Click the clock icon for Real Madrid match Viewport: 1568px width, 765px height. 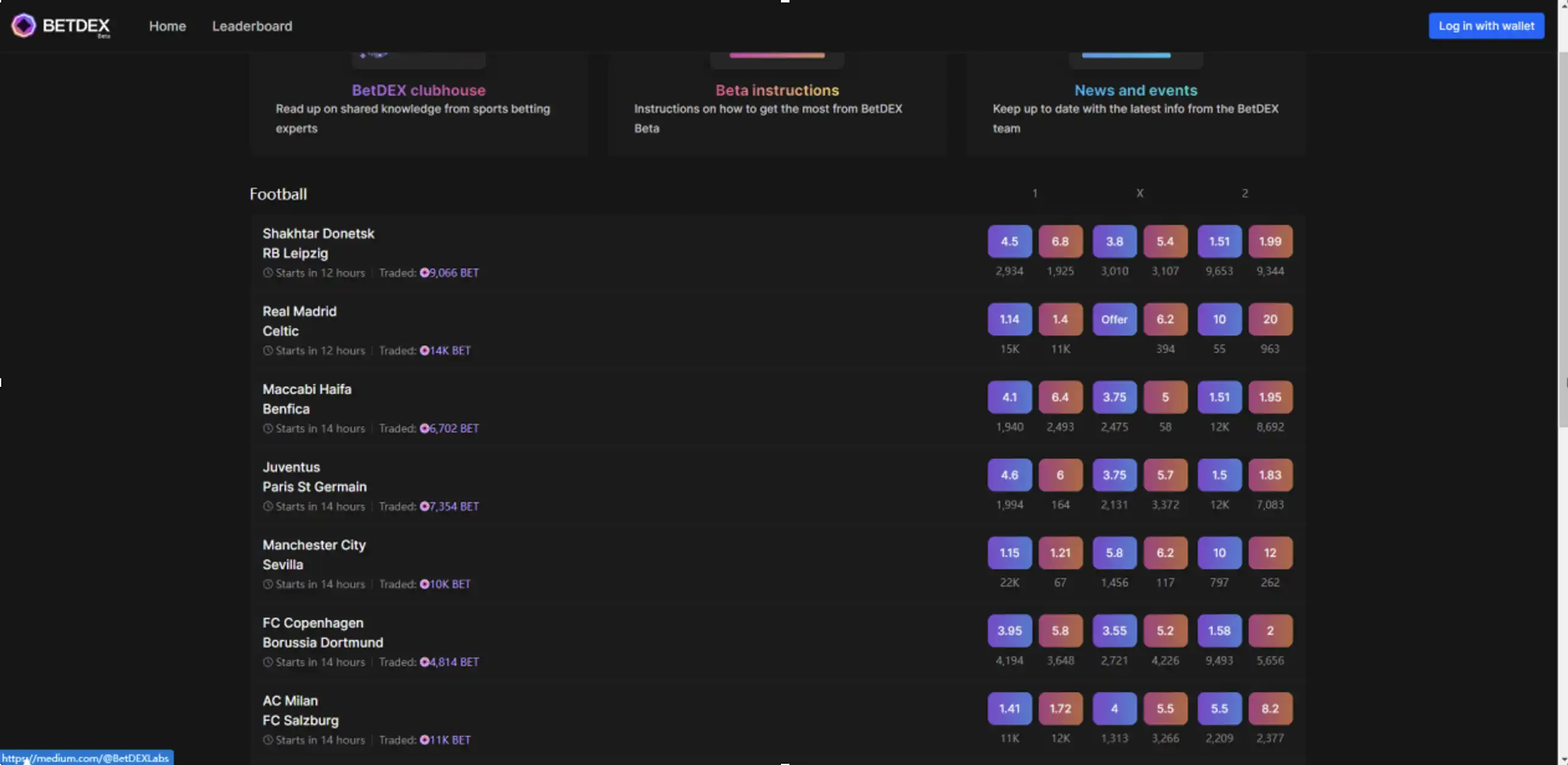click(268, 351)
